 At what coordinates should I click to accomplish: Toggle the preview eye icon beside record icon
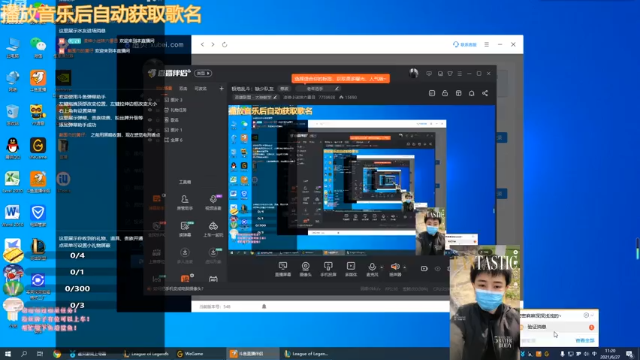coord(437,269)
